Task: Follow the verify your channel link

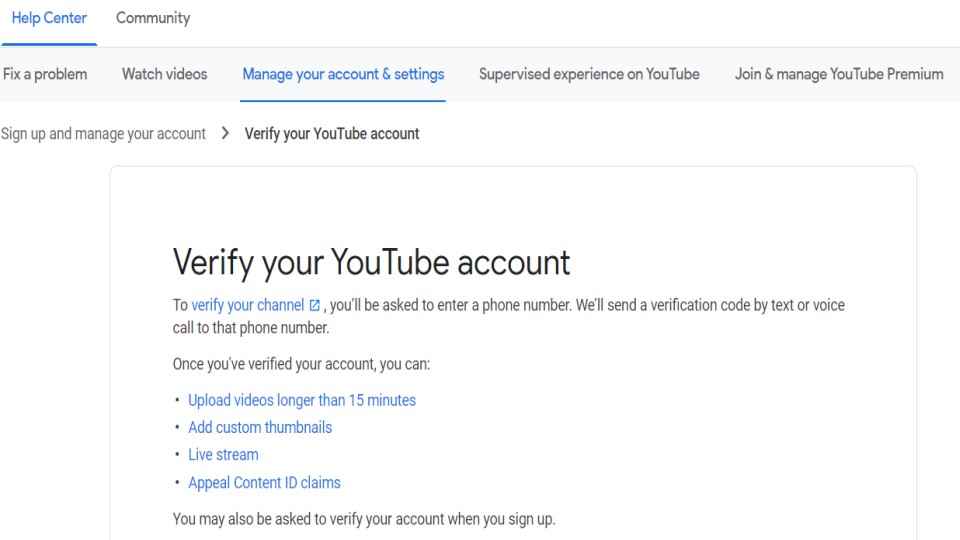Action: (247, 305)
